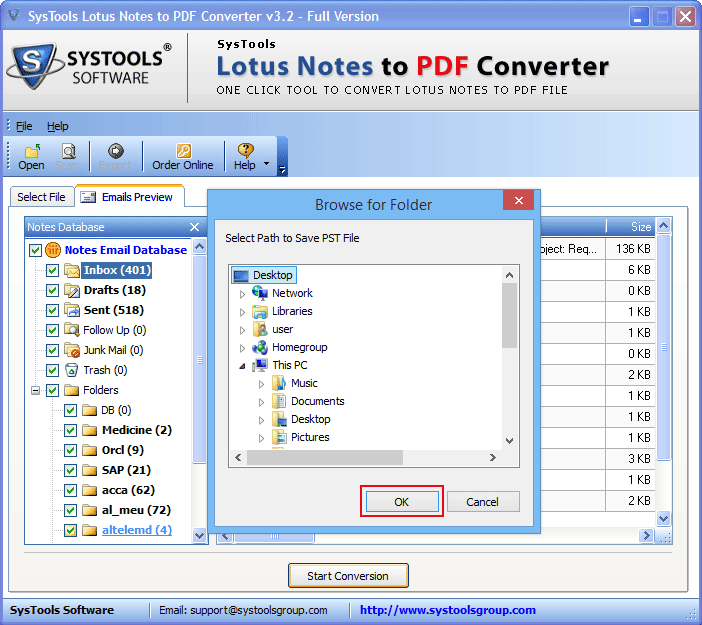Toggle the Notes Email Database checkbox
The width and height of the screenshot is (702, 625).
tap(35, 250)
